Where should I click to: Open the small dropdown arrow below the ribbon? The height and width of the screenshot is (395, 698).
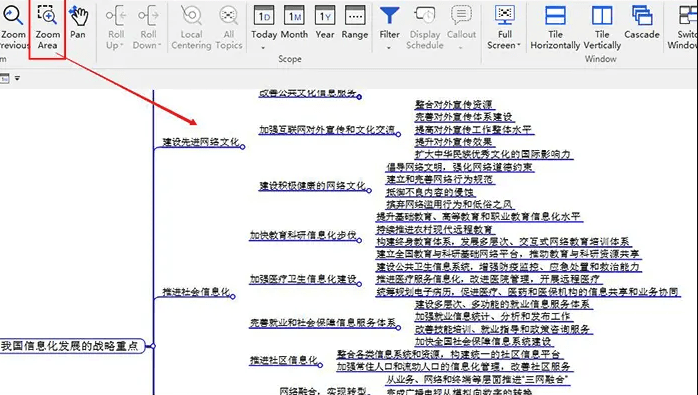pyautogui.click(x=17, y=78)
